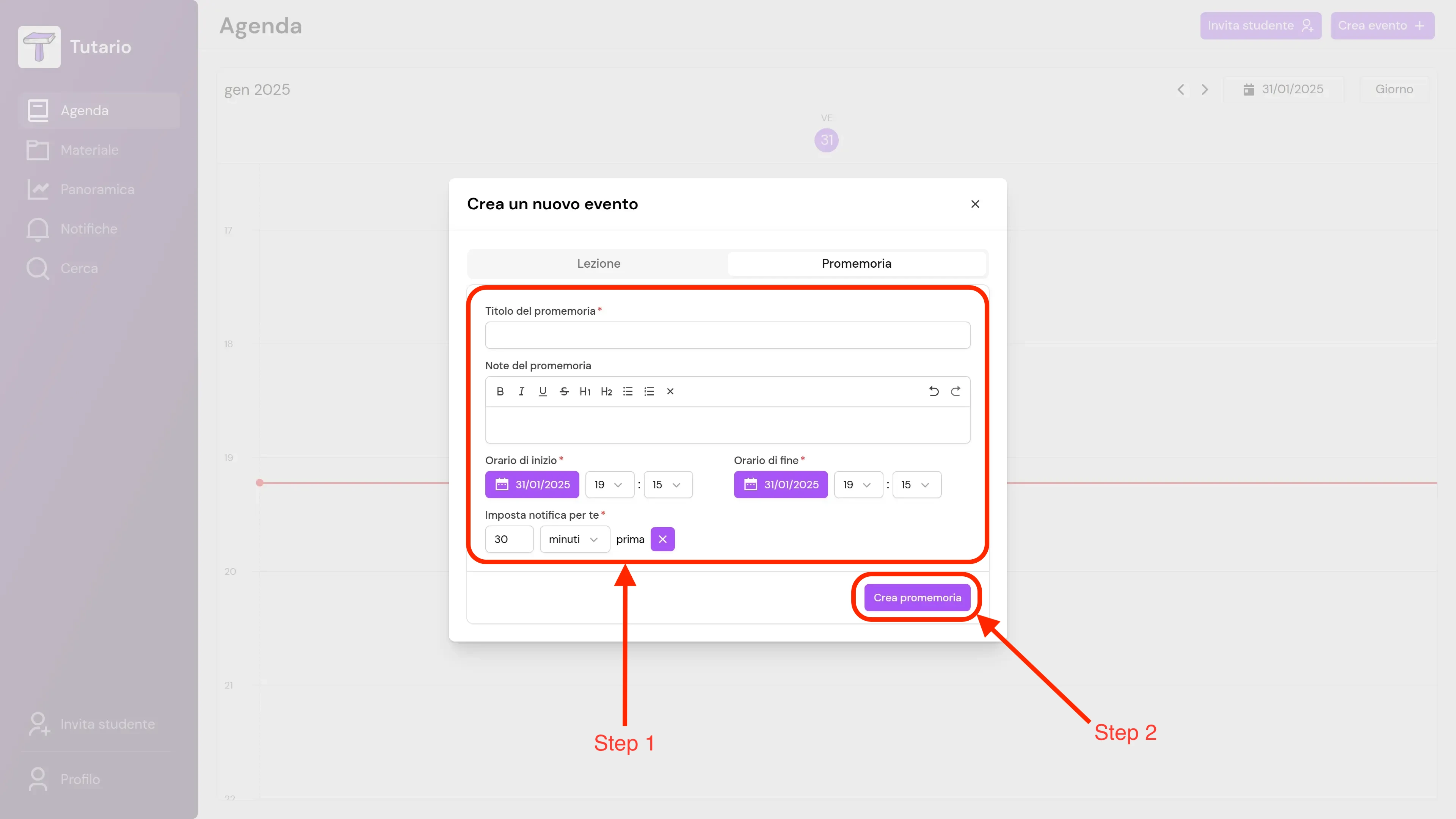Expand the end time minutes dropdown

tap(916, 485)
